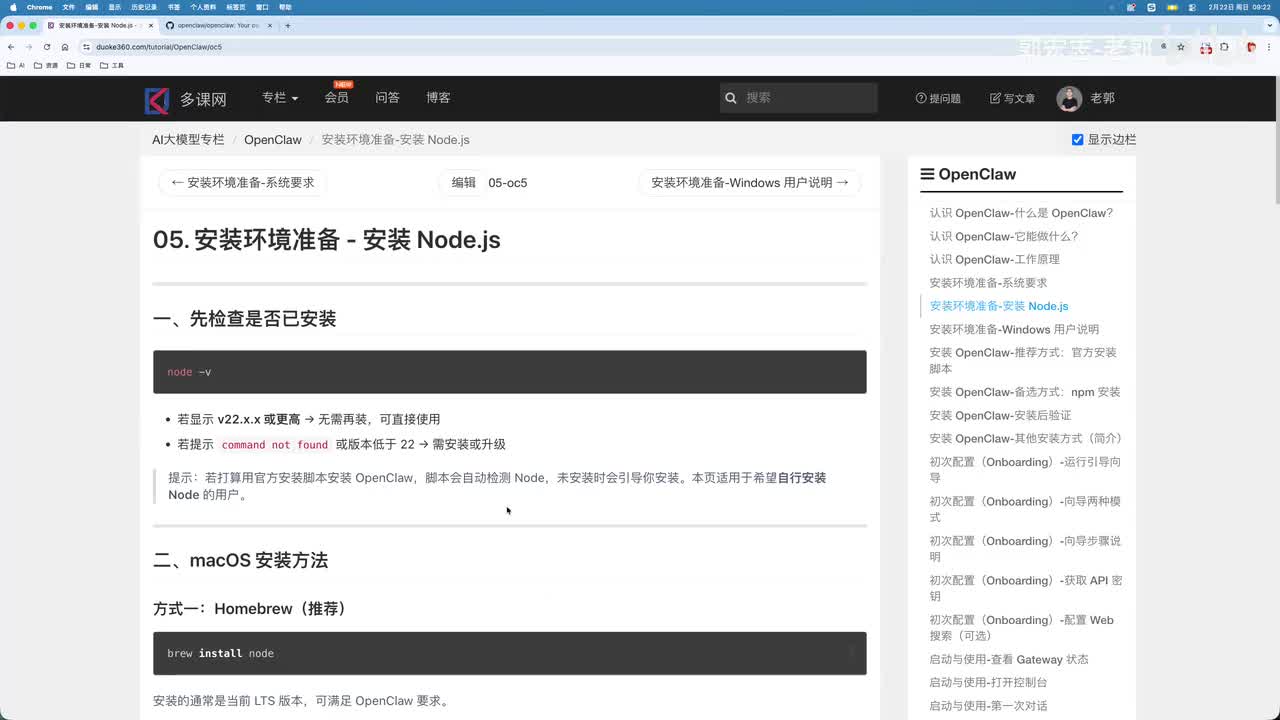Reload the current page

[x=46, y=47]
